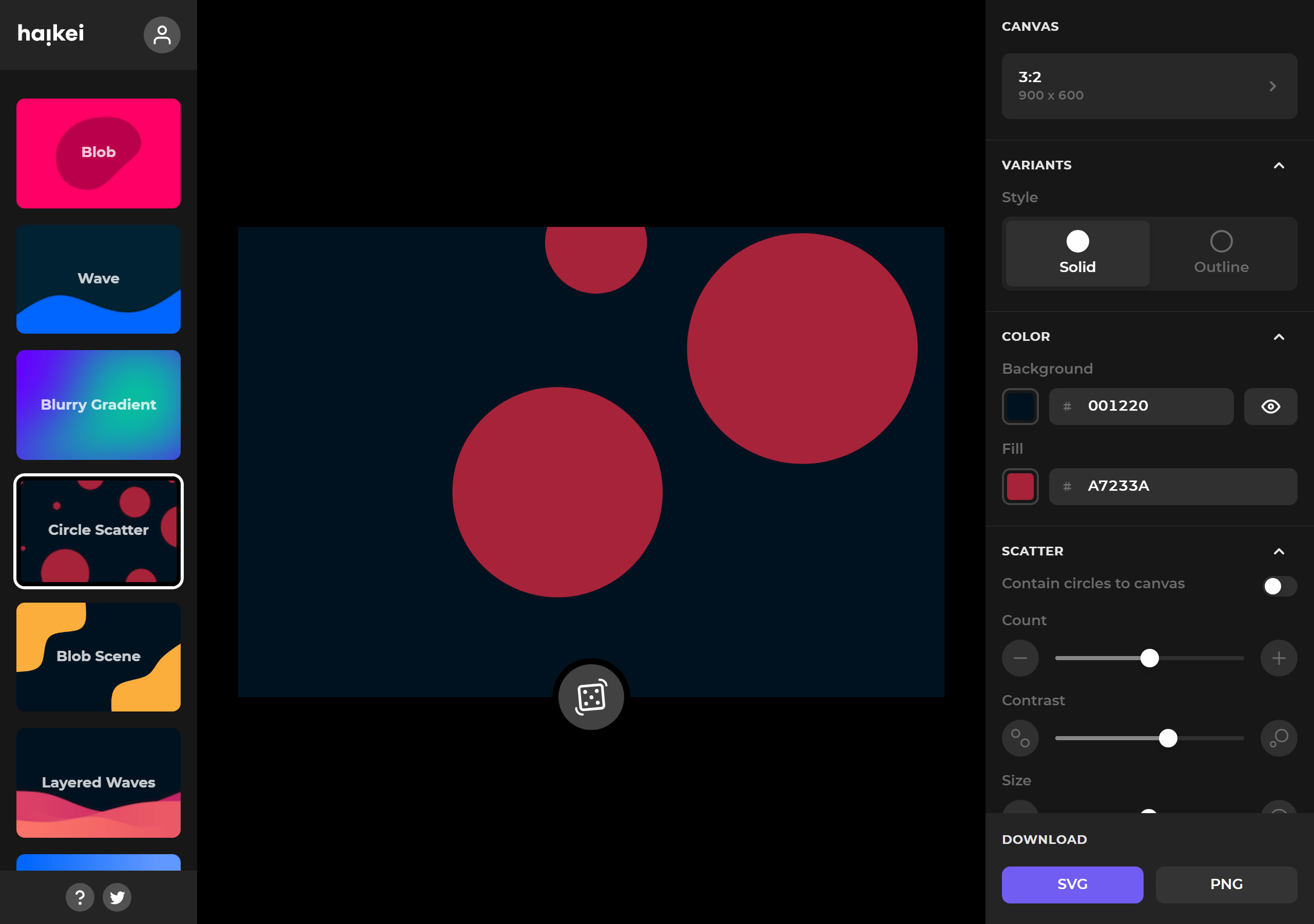Image resolution: width=1314 pixels, height=924 pixels.
Task: Choose the Blob Scene generator
Action: coord(99,657)
